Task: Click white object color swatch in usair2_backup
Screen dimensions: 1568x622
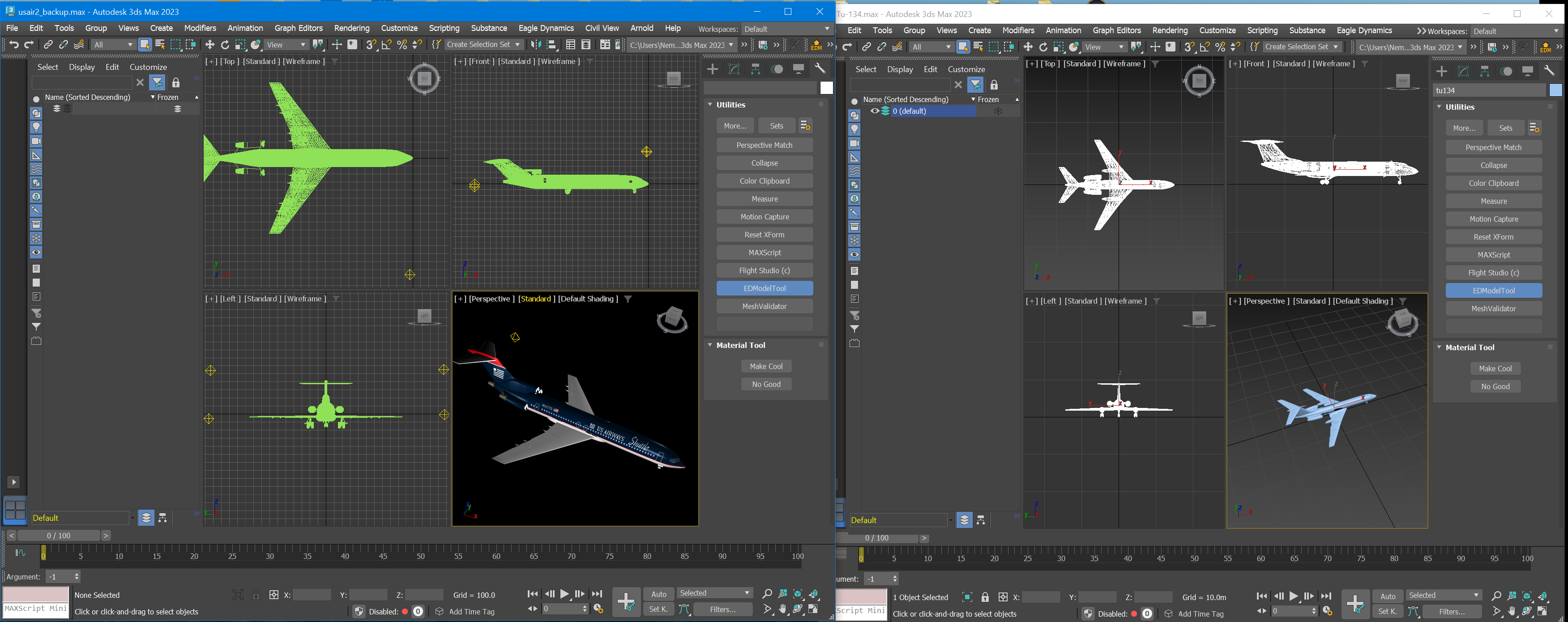Action: pyautogui.click(x=826, y=88)
